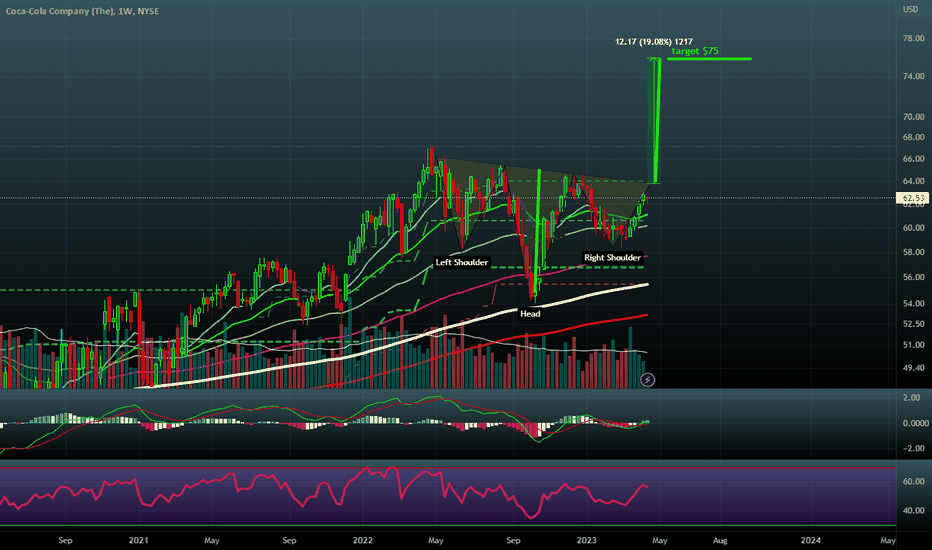Click the 74.00 price axis label
932x550 pixels.
point(914,76)
